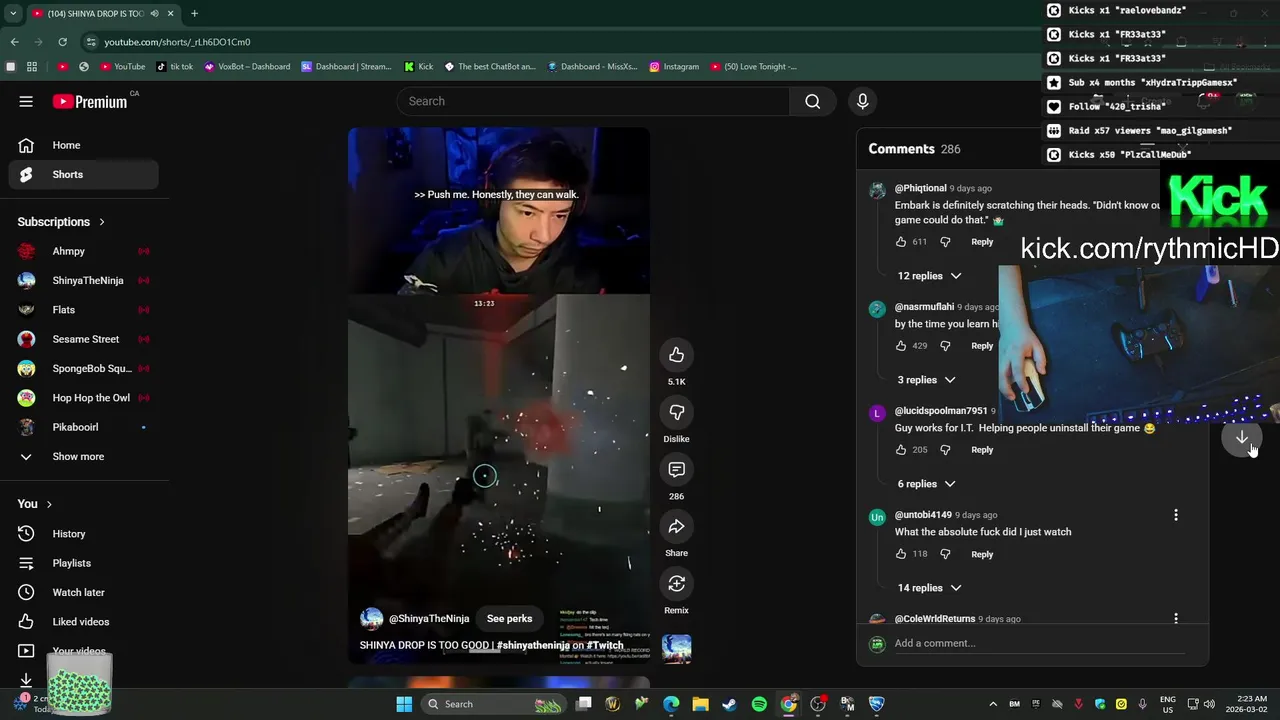Open the Windows Start menu
This screenshot has height=720, width=1280.
coord(404,704)
